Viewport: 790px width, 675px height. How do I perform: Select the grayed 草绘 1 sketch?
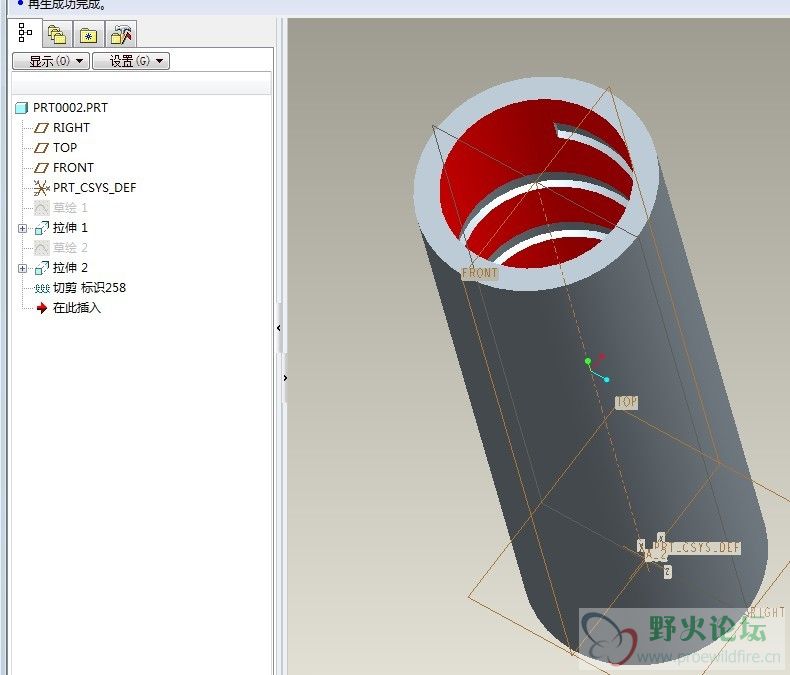click(70, 208)
